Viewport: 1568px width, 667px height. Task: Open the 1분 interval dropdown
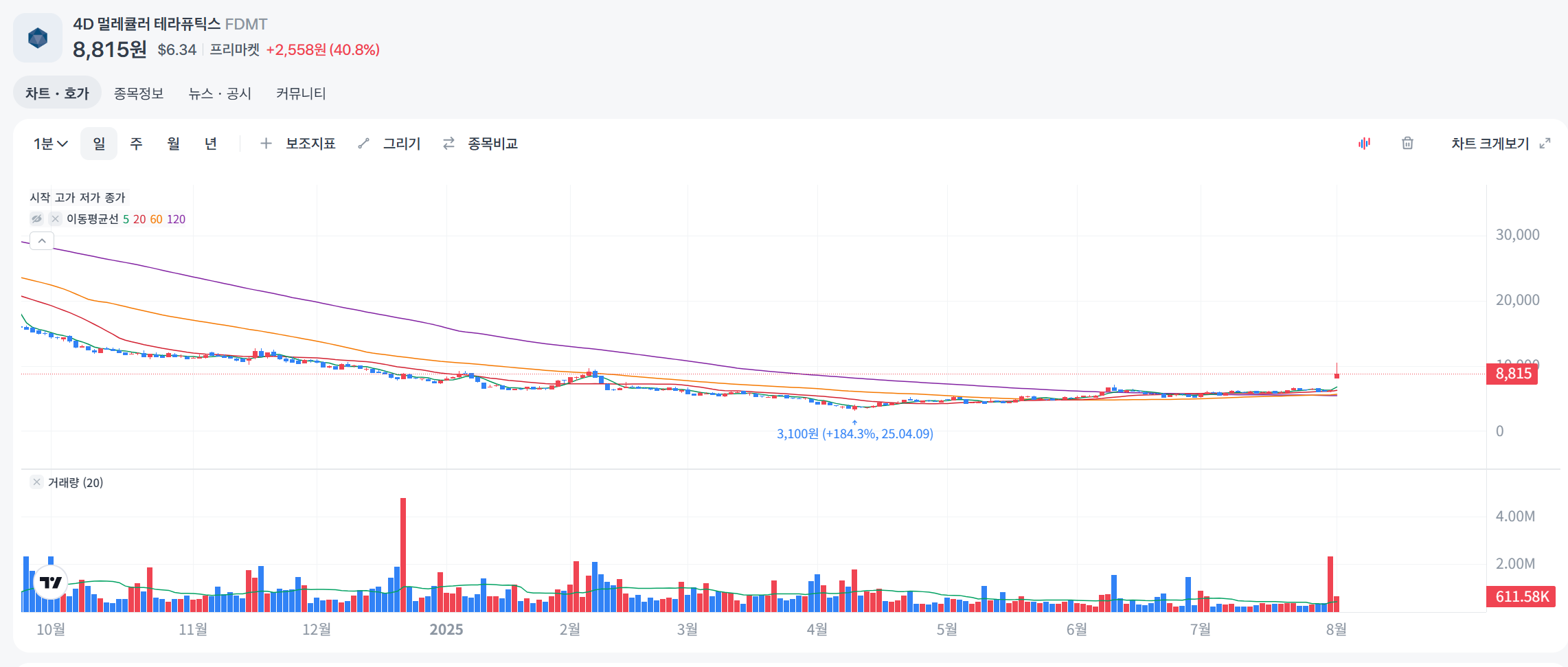pyautogui.click(x=51, y=144)
